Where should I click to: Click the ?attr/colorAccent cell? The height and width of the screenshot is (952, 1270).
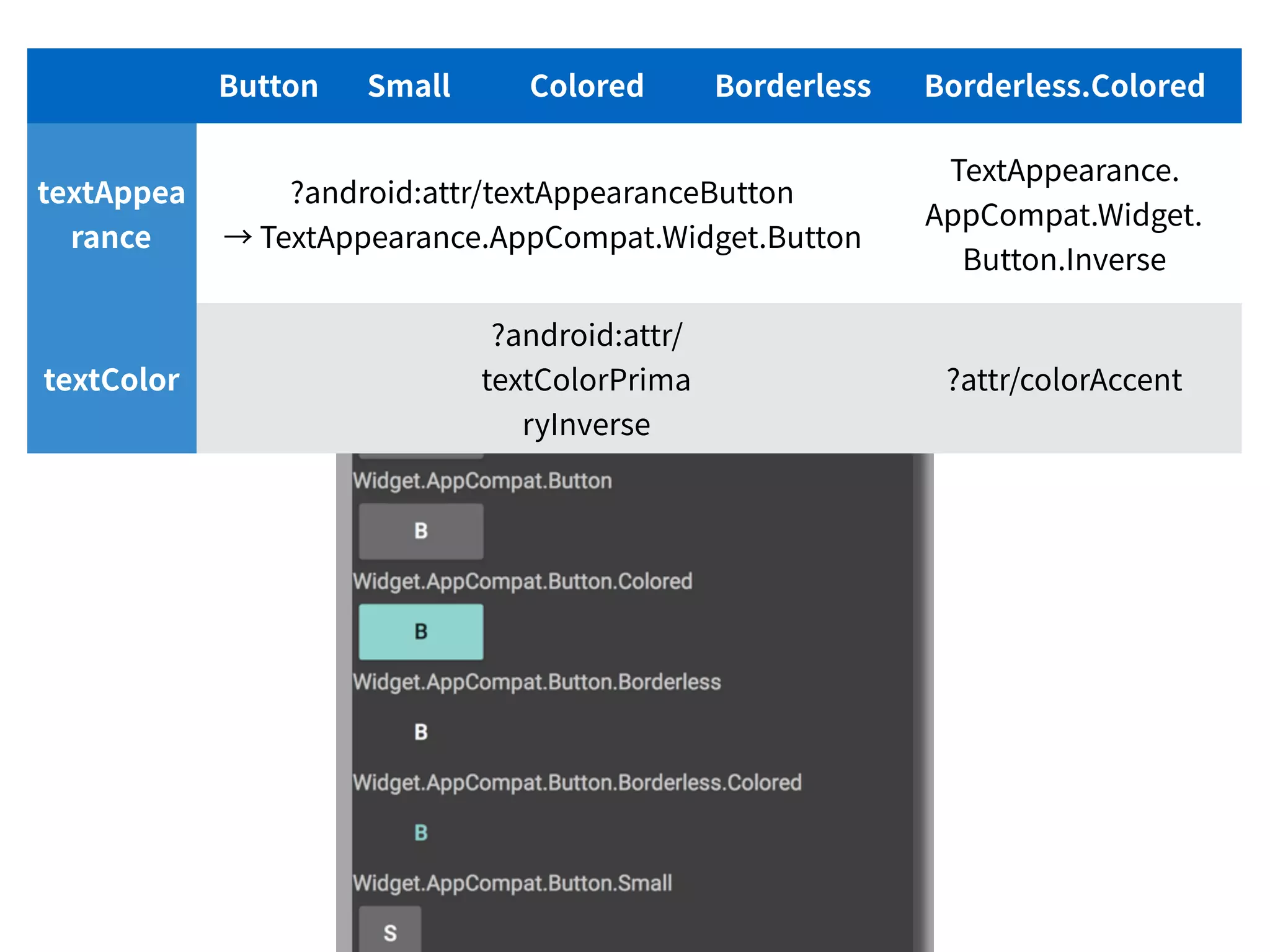click(x=1064, y=379)
